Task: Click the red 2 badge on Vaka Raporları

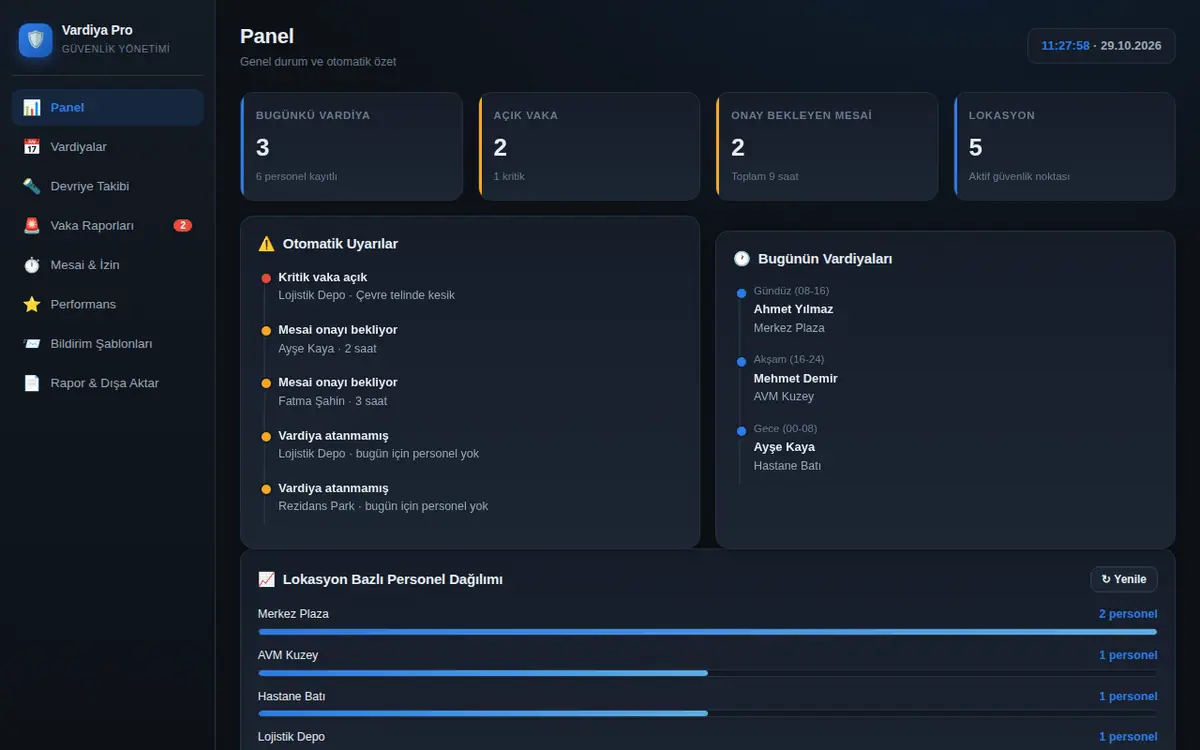Action: coord(183,226)
